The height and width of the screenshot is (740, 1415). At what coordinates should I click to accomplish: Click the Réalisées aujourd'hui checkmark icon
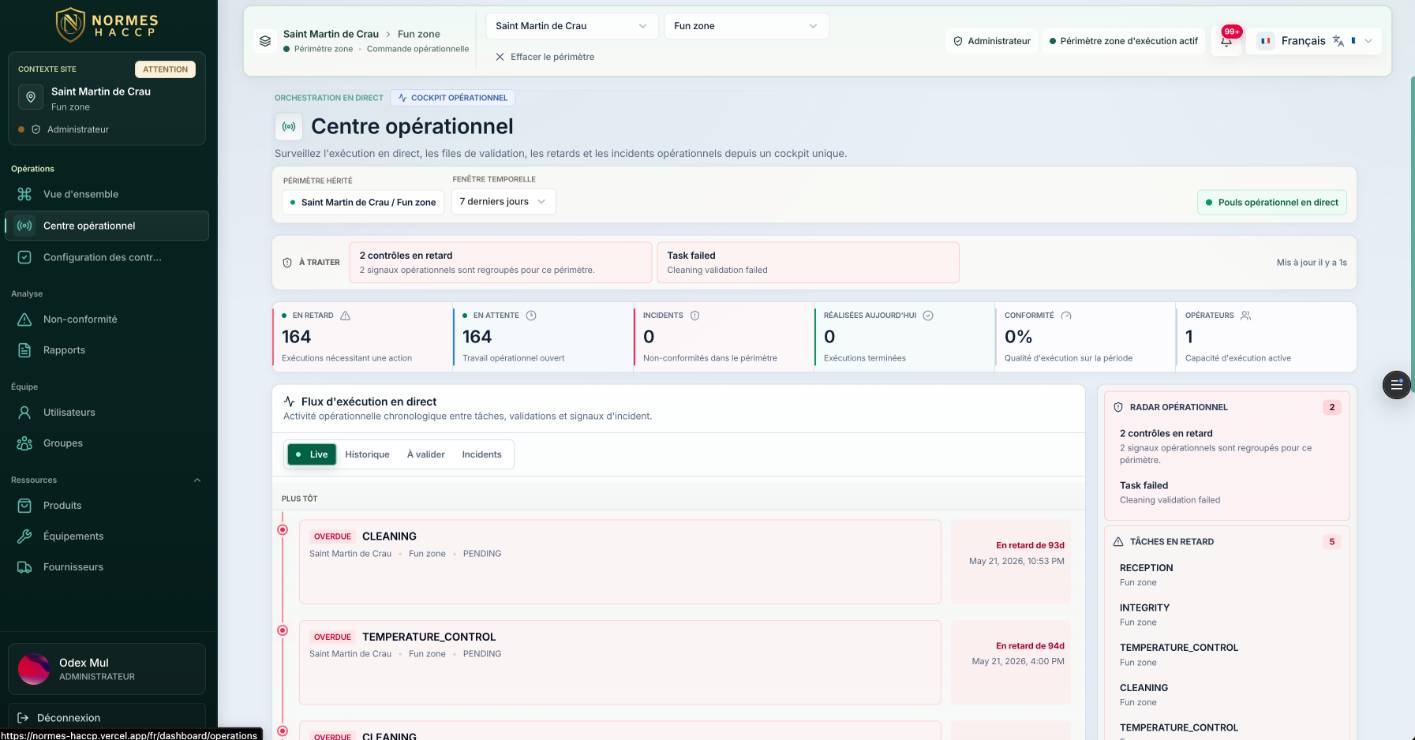coord(928,315)
